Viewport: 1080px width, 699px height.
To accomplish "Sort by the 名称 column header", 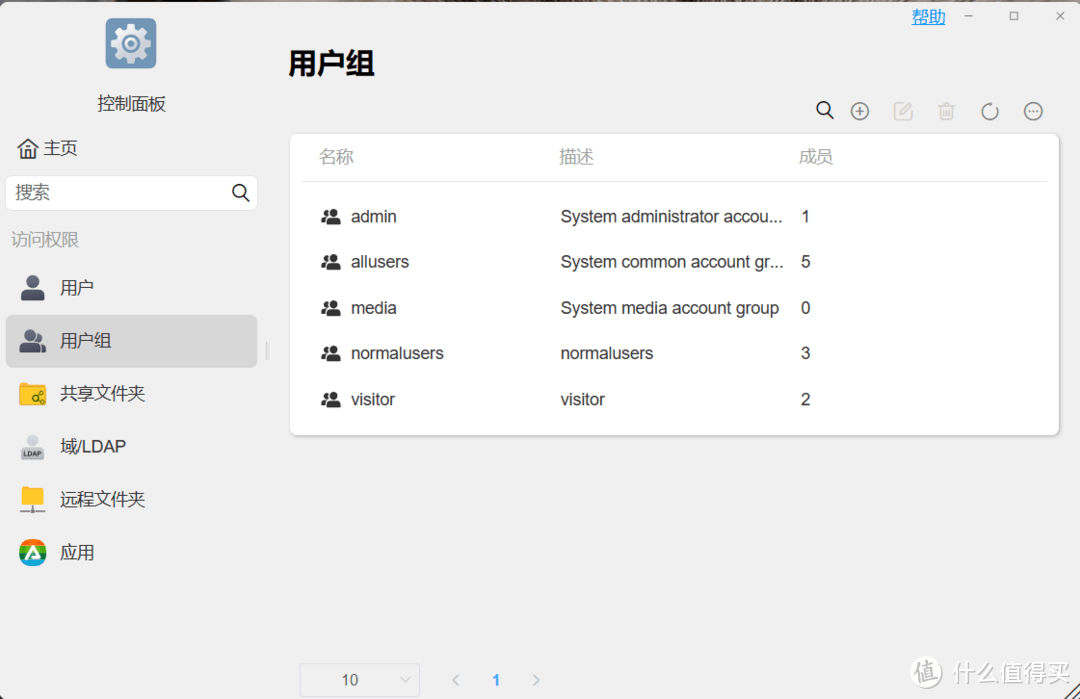I will tap(336, 157).
